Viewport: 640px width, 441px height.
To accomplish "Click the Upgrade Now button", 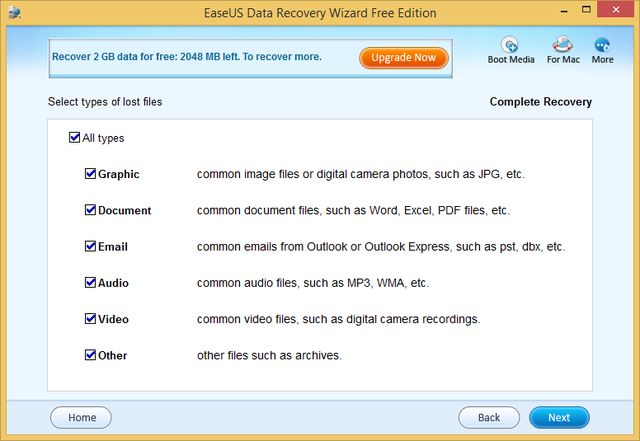I will tap(403, 58).
